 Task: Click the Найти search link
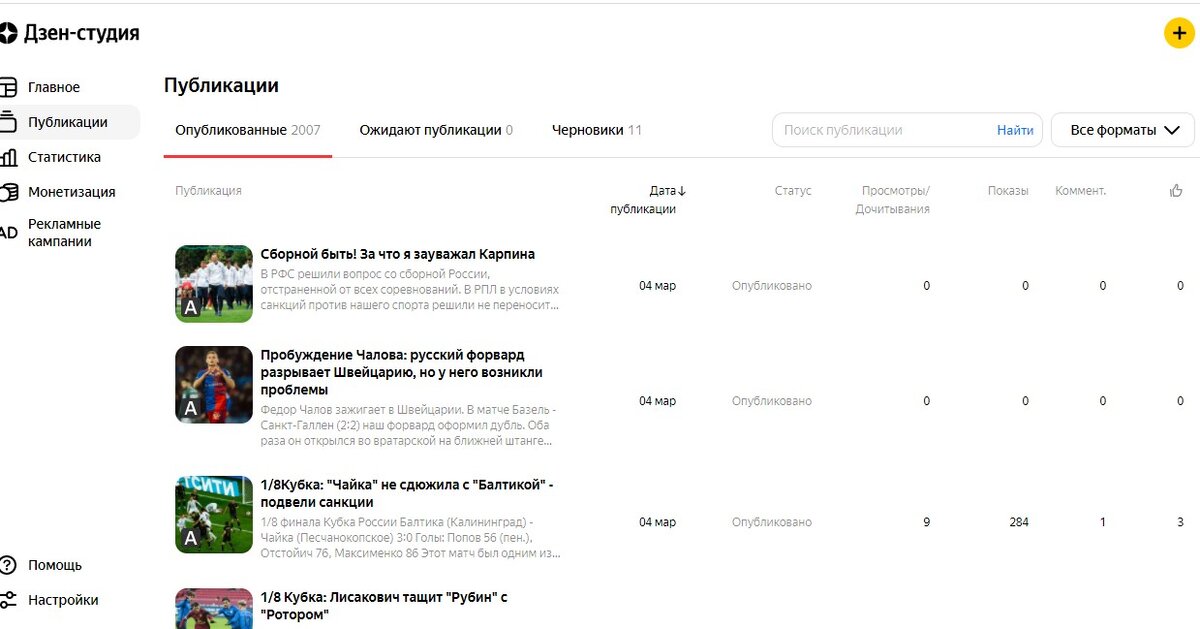[1014, 130]
